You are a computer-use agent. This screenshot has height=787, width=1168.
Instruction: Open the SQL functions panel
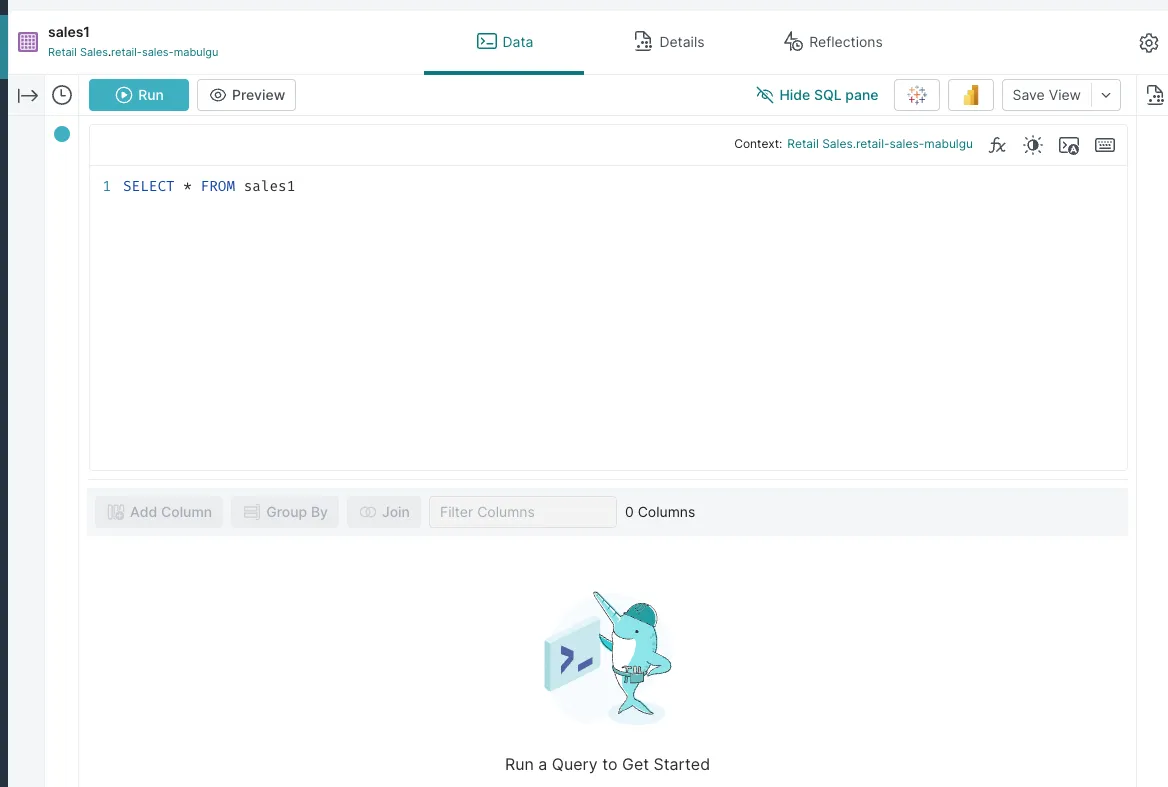(997, 145)
